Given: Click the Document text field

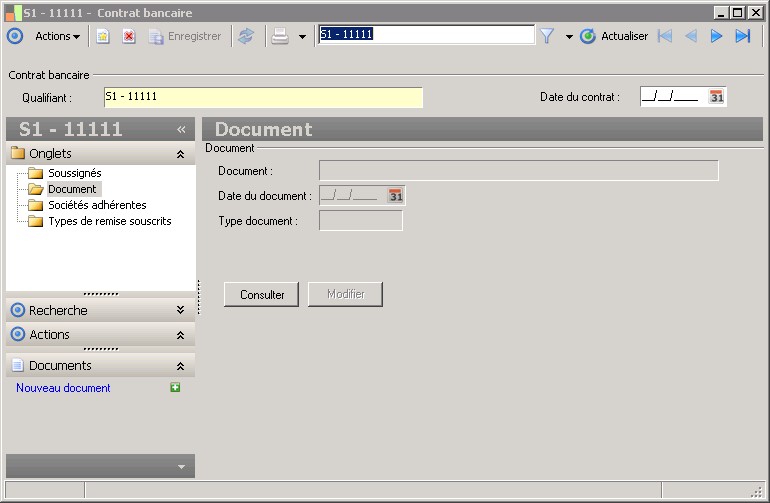Looking at the screenshot, I should (x=519, y=170).
